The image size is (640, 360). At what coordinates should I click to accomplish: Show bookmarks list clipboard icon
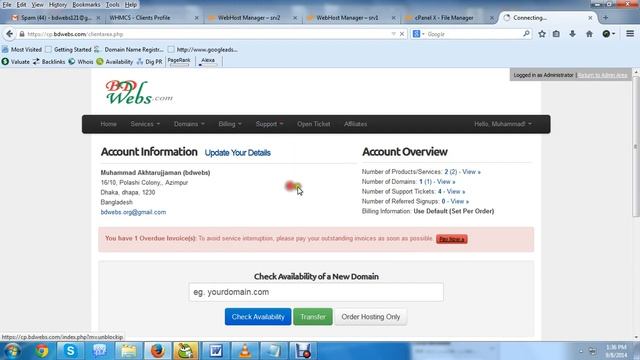tap(556, 34)
